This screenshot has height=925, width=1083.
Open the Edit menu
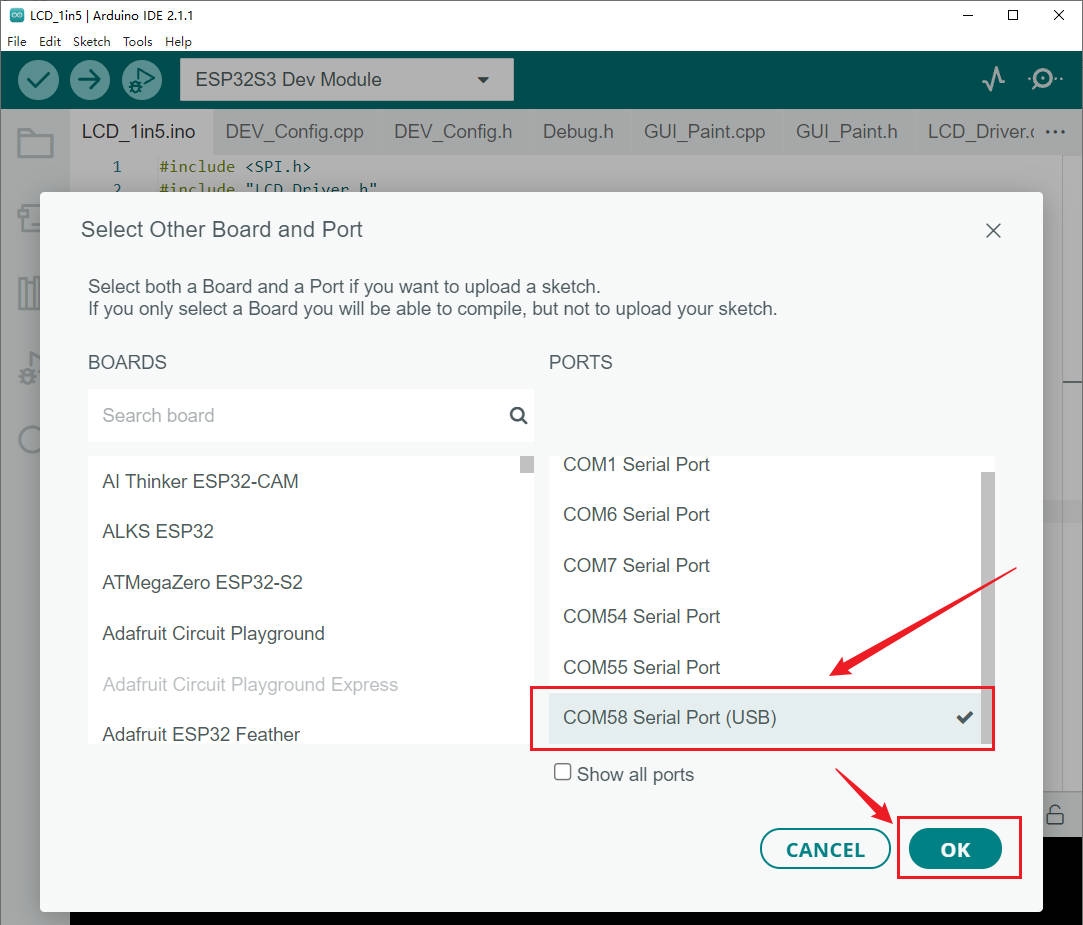[50, 41]
